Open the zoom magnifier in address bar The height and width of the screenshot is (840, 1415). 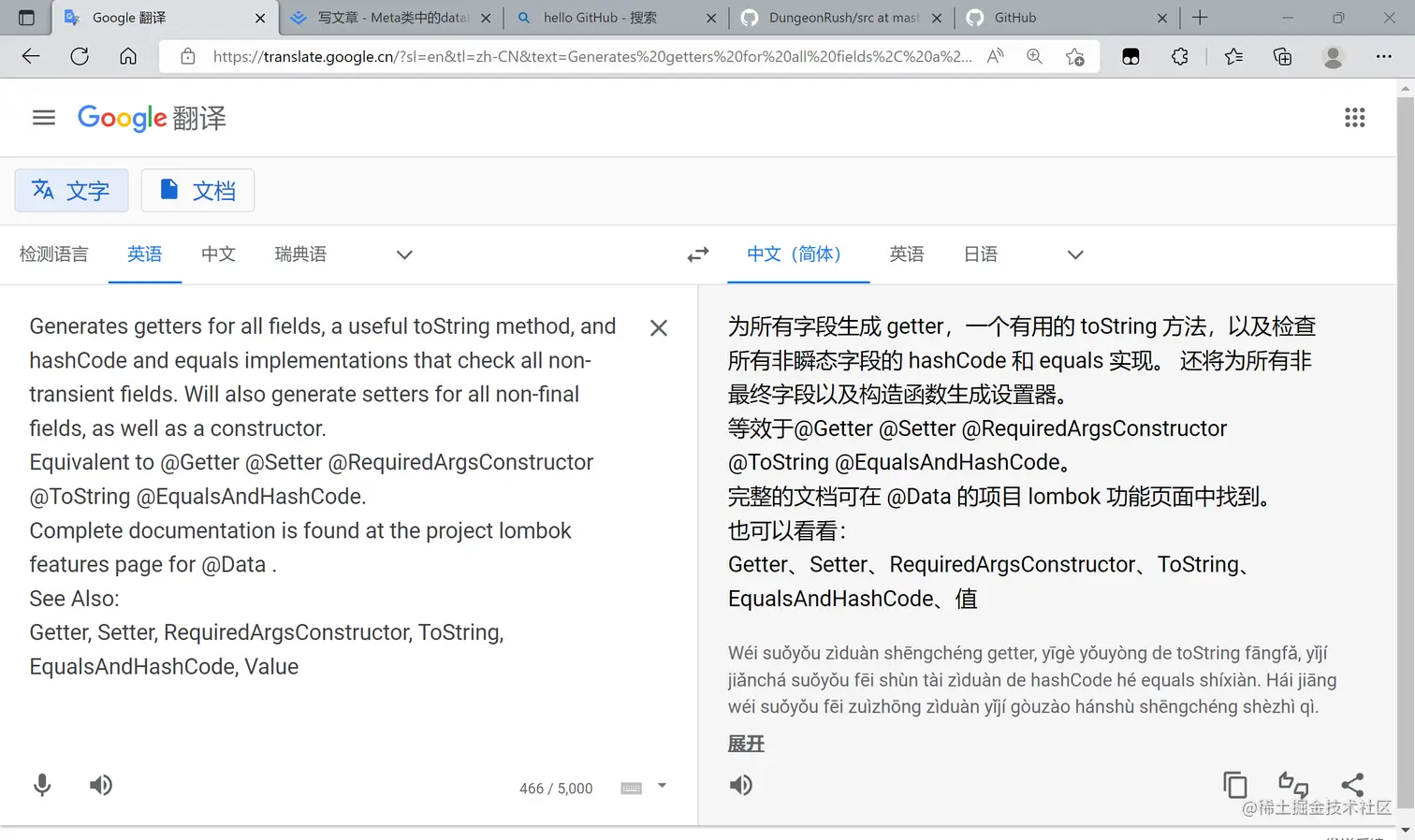(x=1034, y=56)
